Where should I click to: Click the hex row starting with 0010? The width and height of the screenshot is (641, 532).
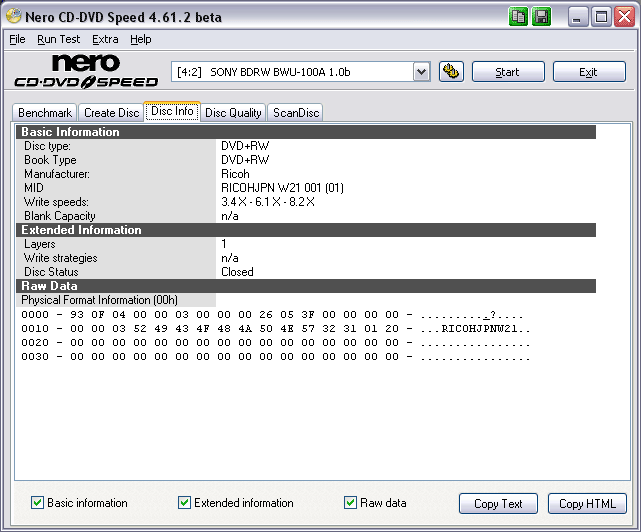(x=275, y=328)
